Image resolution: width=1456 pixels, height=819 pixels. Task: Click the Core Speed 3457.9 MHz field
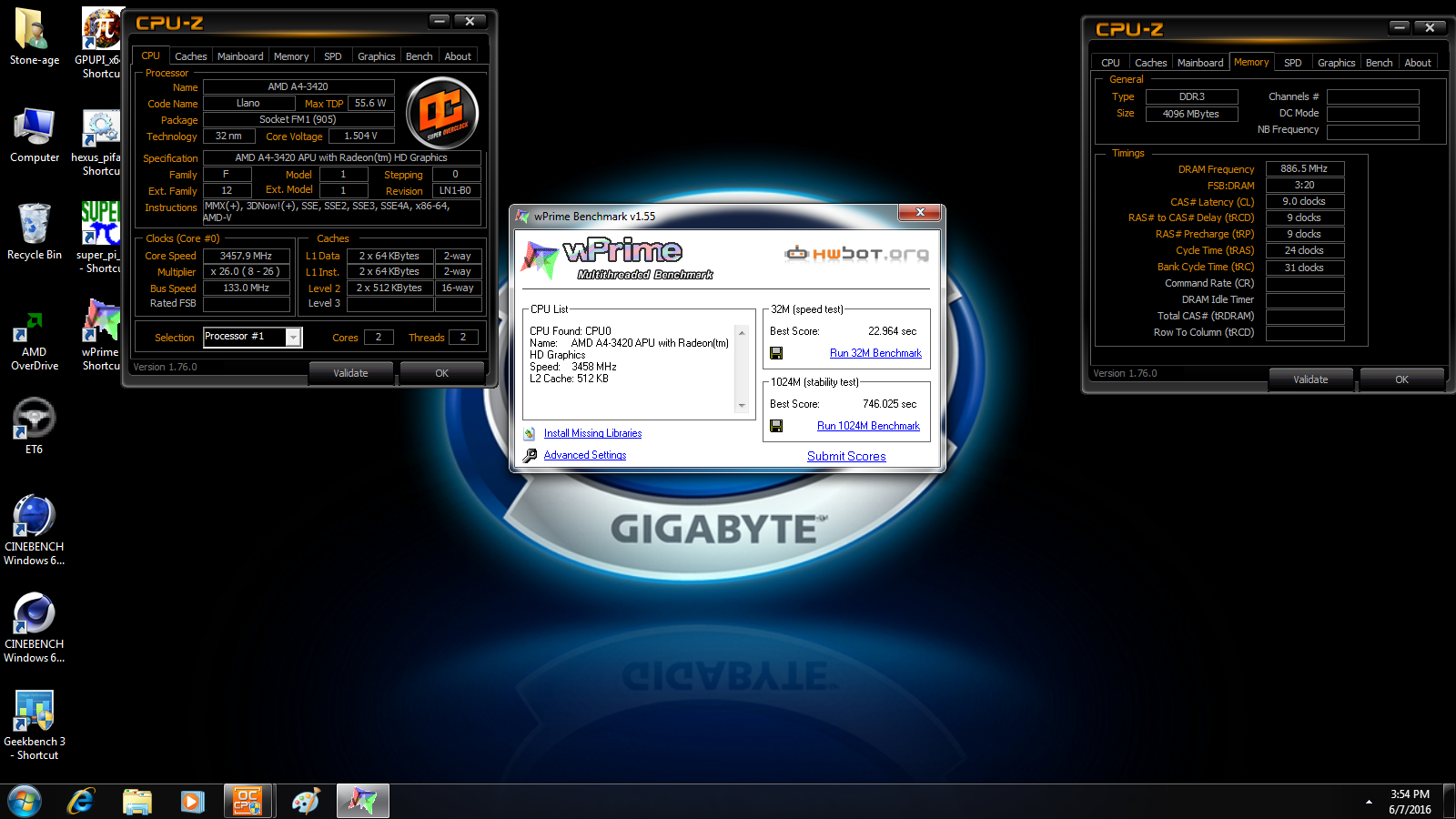click(246, 256)
